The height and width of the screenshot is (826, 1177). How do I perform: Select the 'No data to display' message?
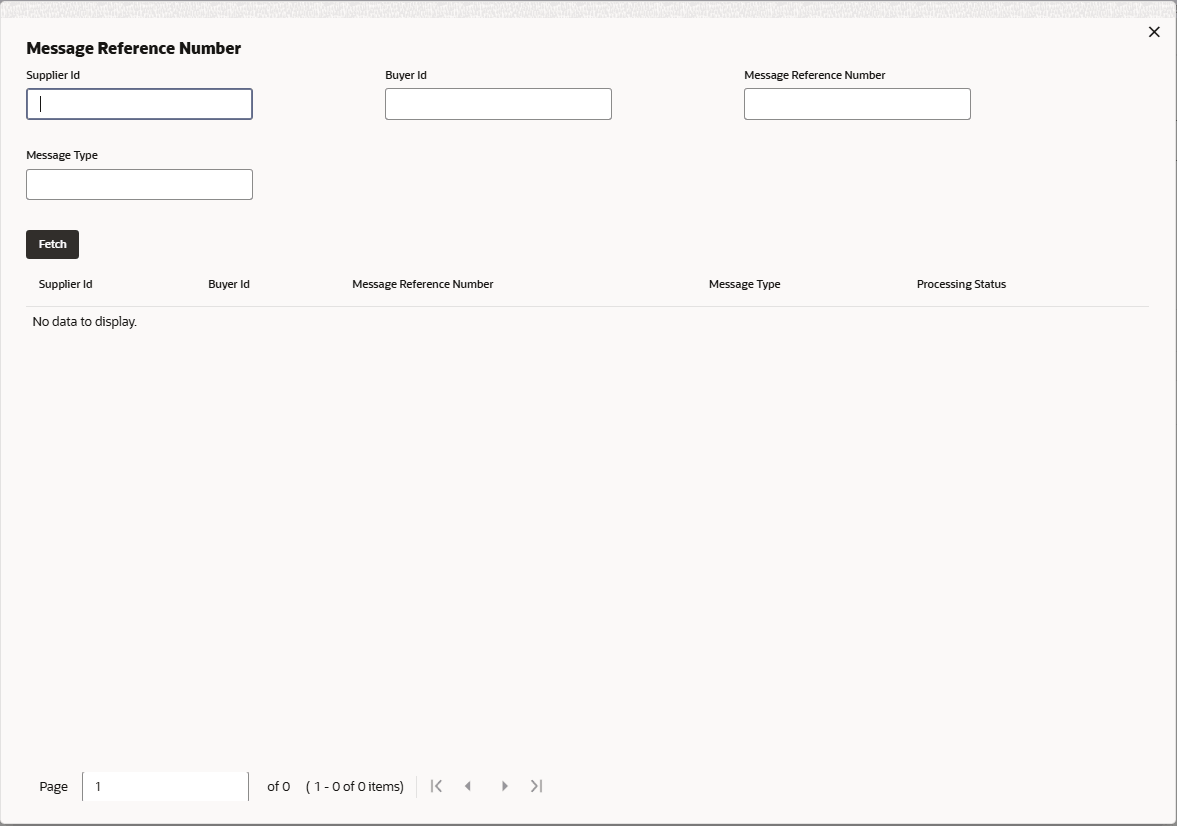[x=83, y=321]
